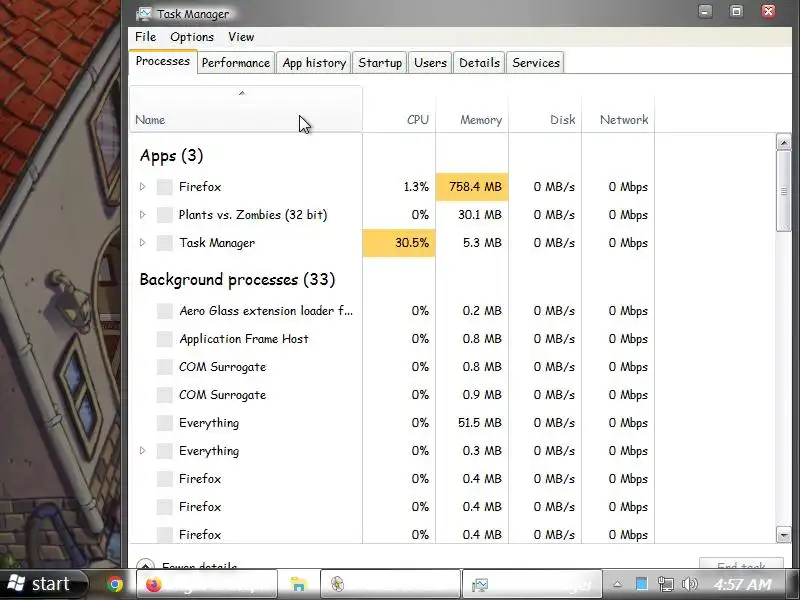
Task: Click the Application Frame Host icon
Action: coord(164,339)
